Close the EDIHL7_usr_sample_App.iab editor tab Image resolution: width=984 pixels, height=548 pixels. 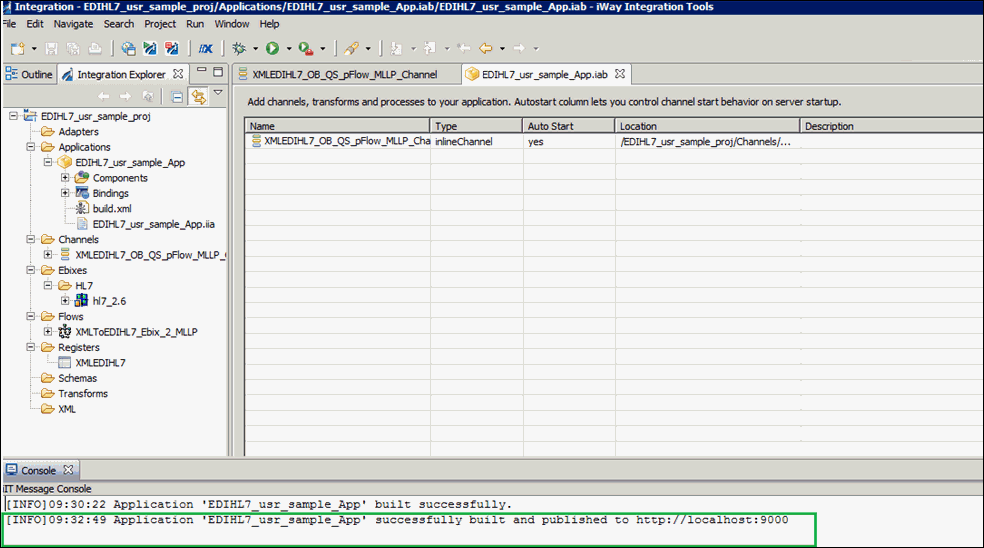point(620,73)
